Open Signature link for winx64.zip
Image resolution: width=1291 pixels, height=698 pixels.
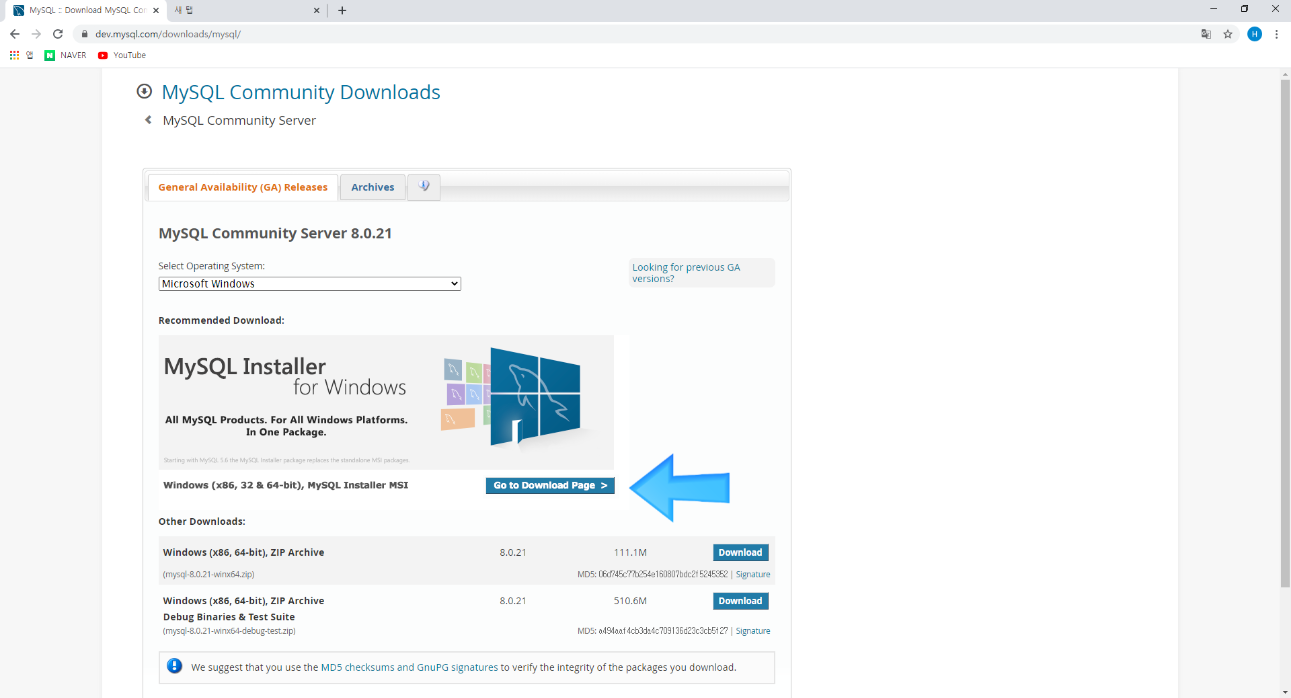coord(753,574)
